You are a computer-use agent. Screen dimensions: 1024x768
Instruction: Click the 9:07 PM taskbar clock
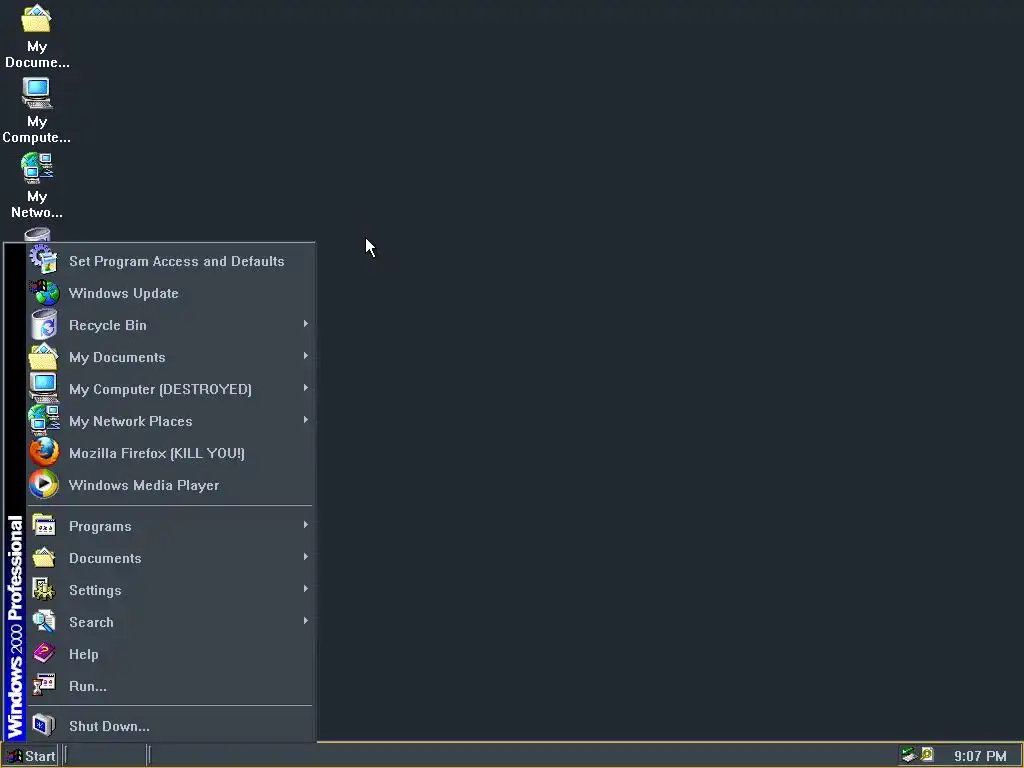980,756
